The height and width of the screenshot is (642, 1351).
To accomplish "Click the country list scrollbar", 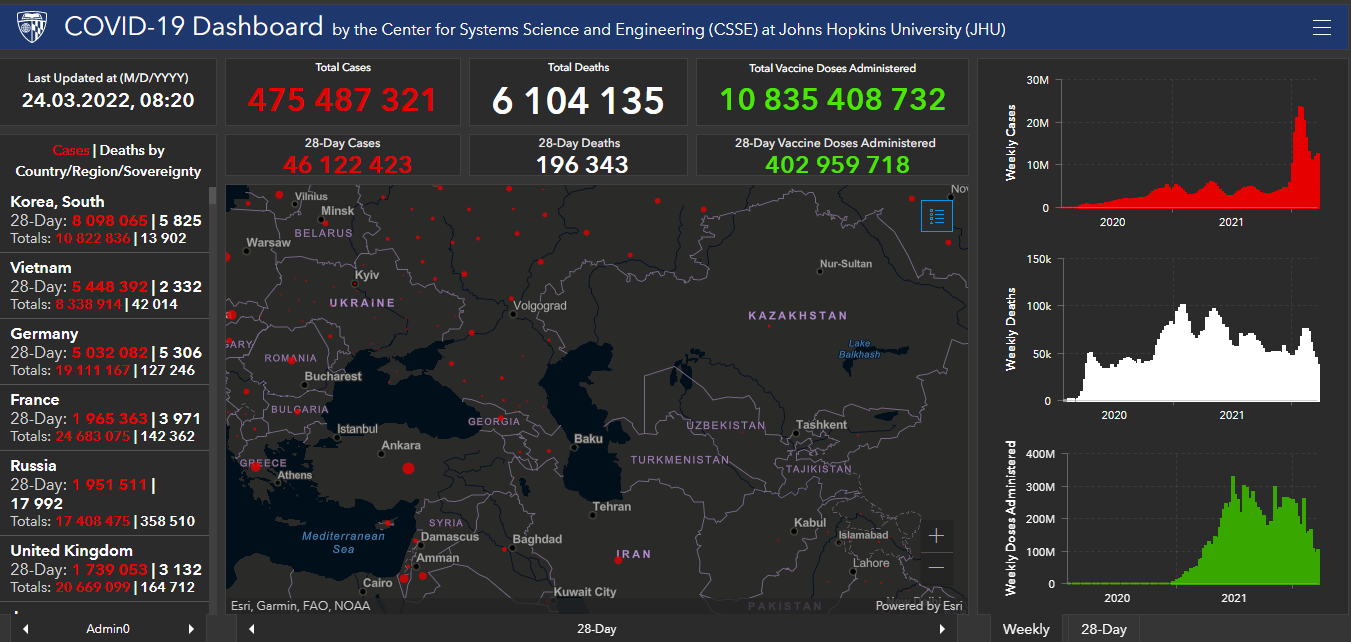I will click(x=212, y=300).
